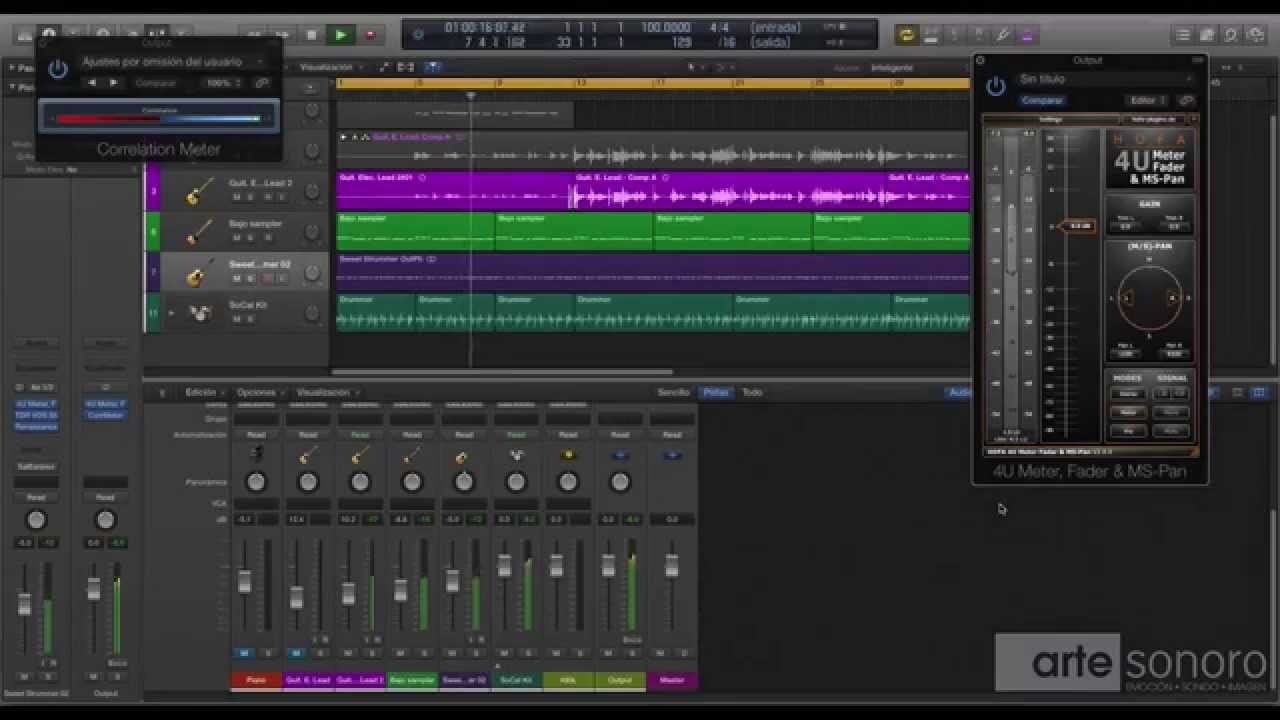Click the red Record button in the transport

pos(369,35)
